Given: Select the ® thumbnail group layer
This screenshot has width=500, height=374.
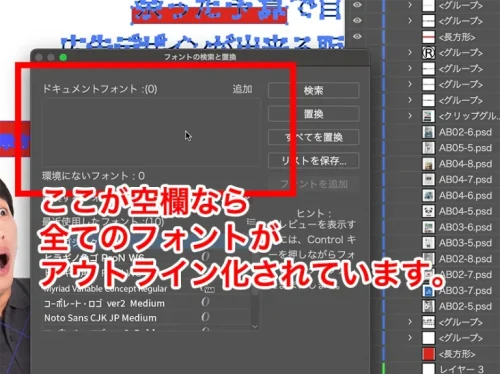Looking at the screenshot, I should (x=461, y=53).
